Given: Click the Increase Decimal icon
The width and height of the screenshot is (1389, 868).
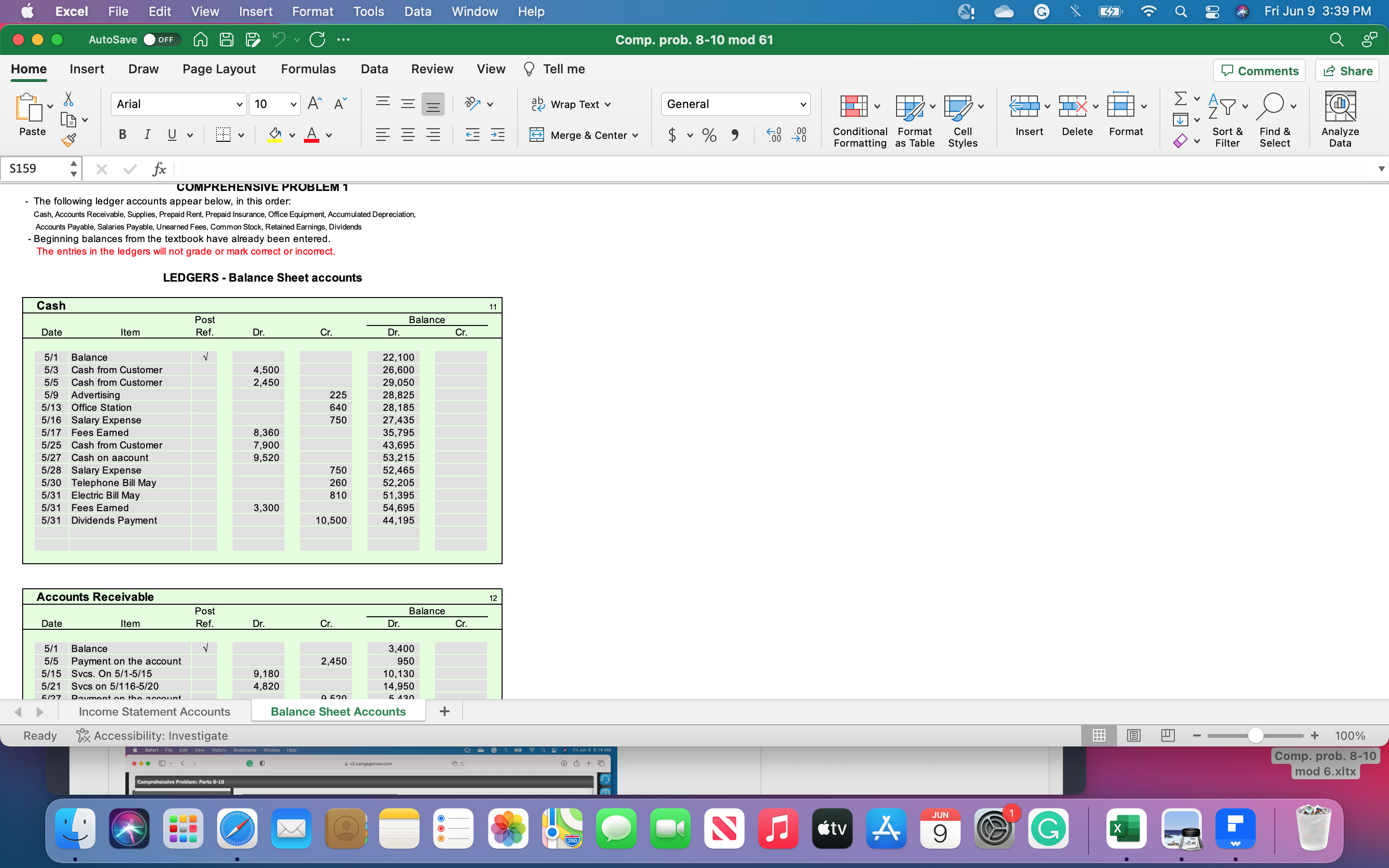Looking at the screenshot, I should [773, 135].
